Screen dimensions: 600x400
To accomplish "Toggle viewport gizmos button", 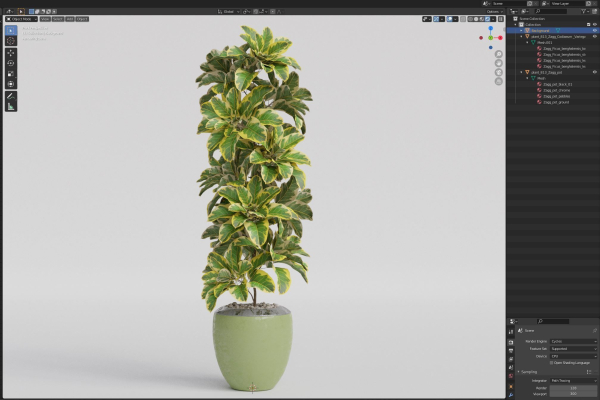I will (436, 19).
